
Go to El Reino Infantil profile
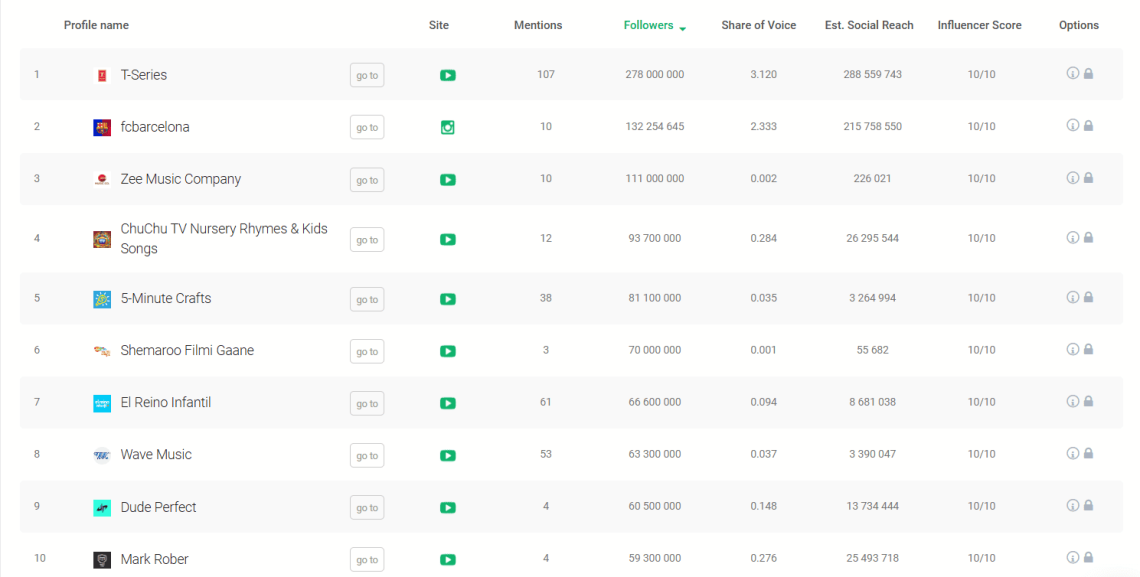coord(367,403)
